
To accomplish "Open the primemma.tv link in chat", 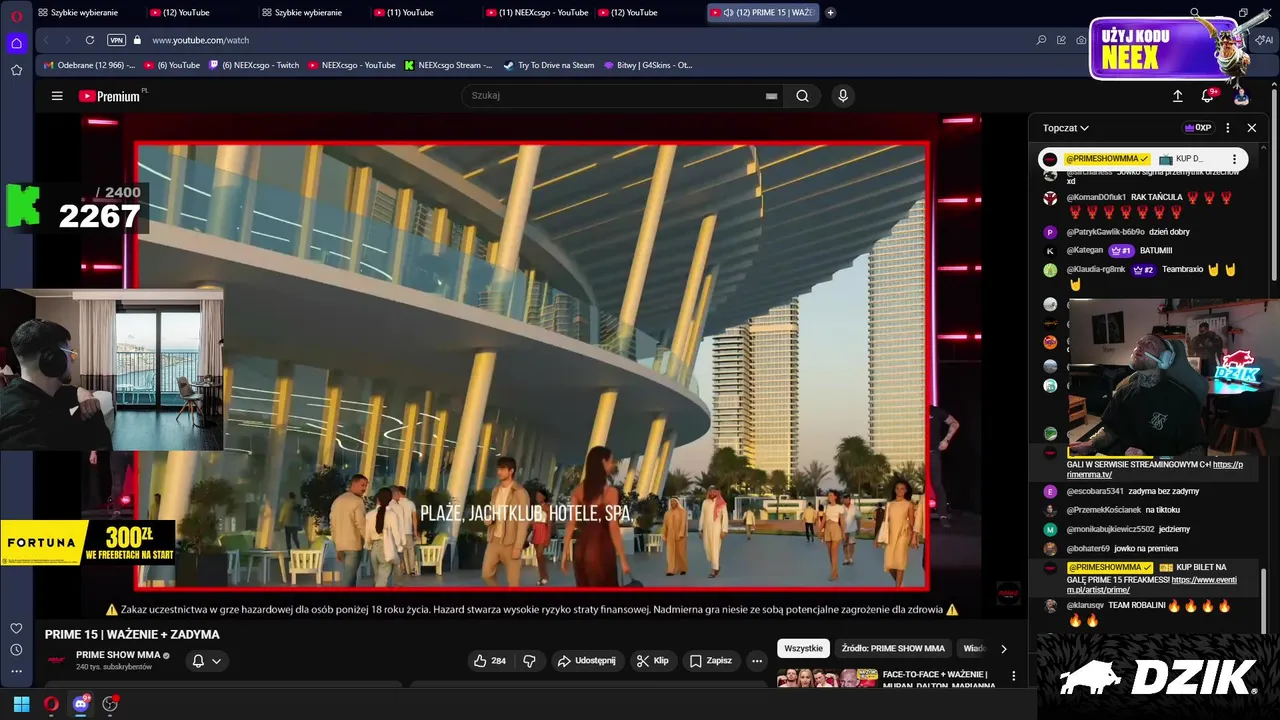I will 1155,469.
